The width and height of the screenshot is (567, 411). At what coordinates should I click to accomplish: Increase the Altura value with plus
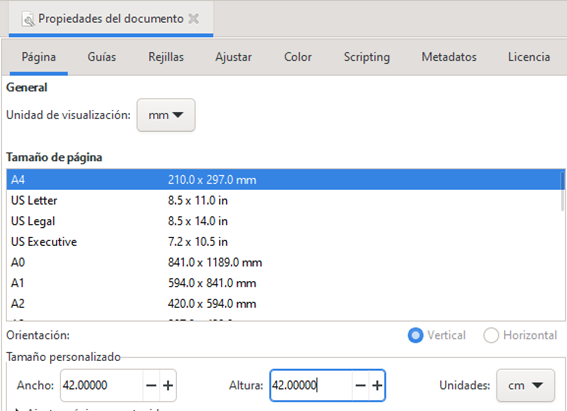click(x=377, y=385)
